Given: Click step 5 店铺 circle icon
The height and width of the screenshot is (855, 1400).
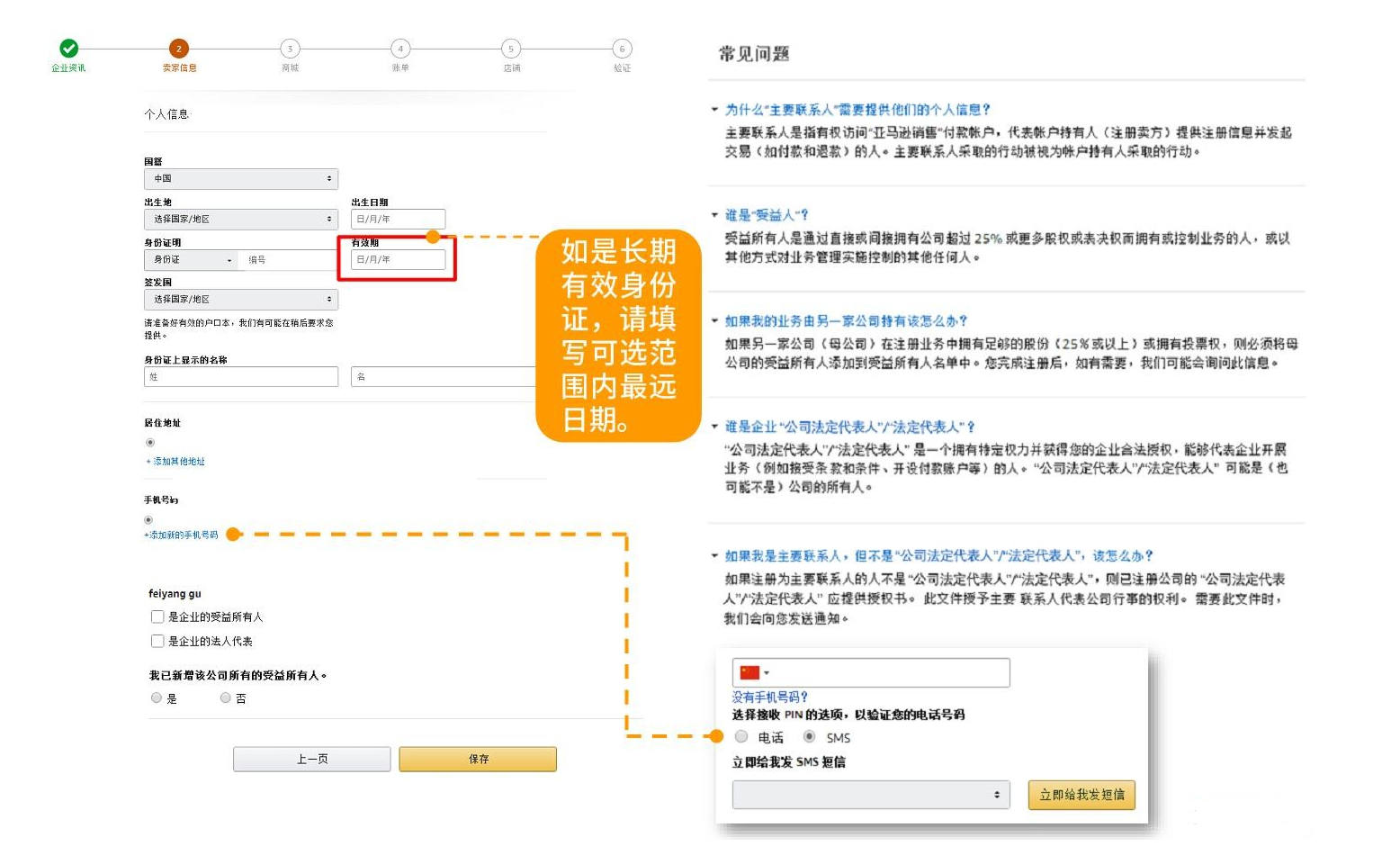Looking at the screenshot, I should 511,49.
